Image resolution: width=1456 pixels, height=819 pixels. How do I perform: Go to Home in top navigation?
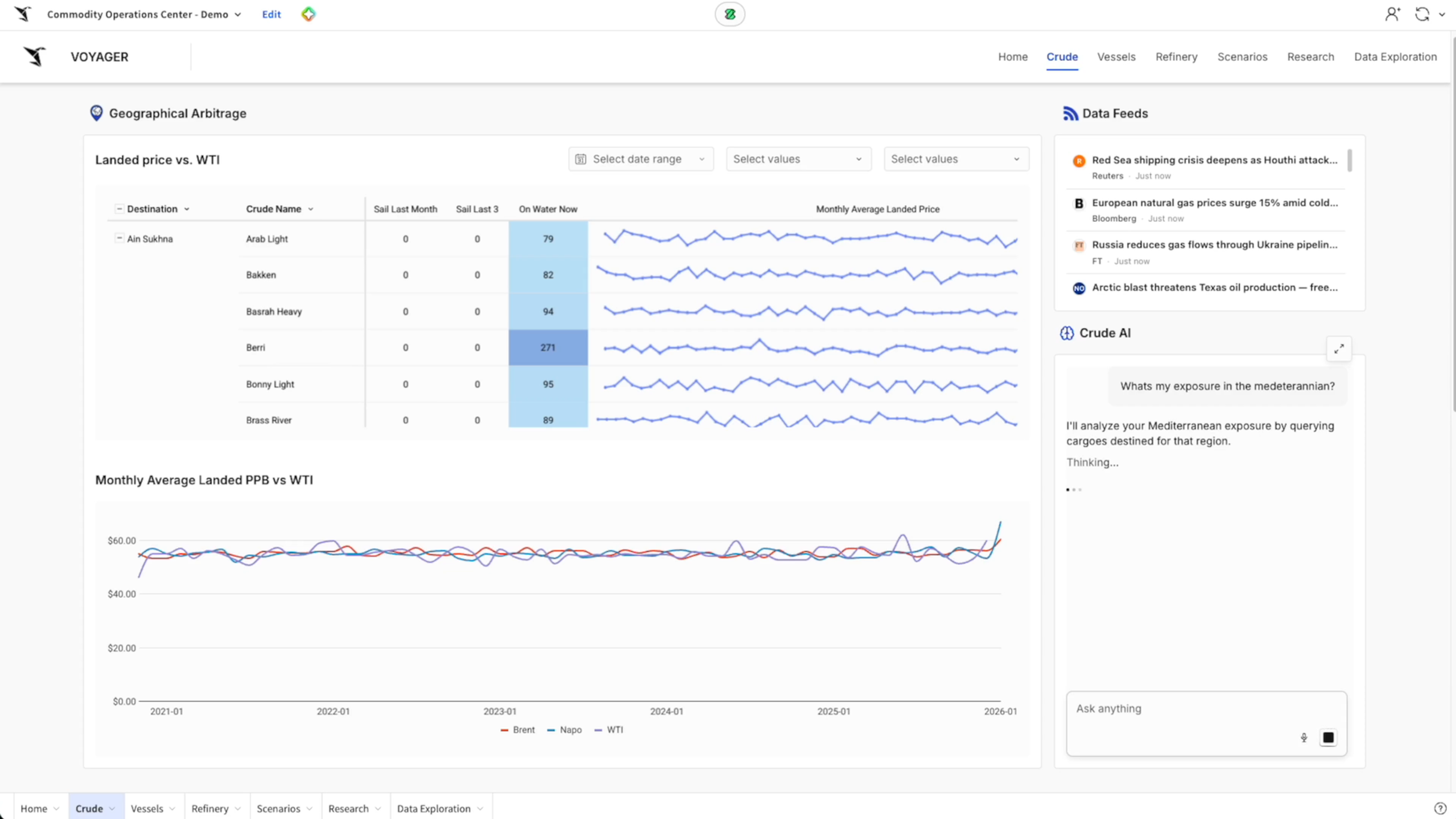1012,57
